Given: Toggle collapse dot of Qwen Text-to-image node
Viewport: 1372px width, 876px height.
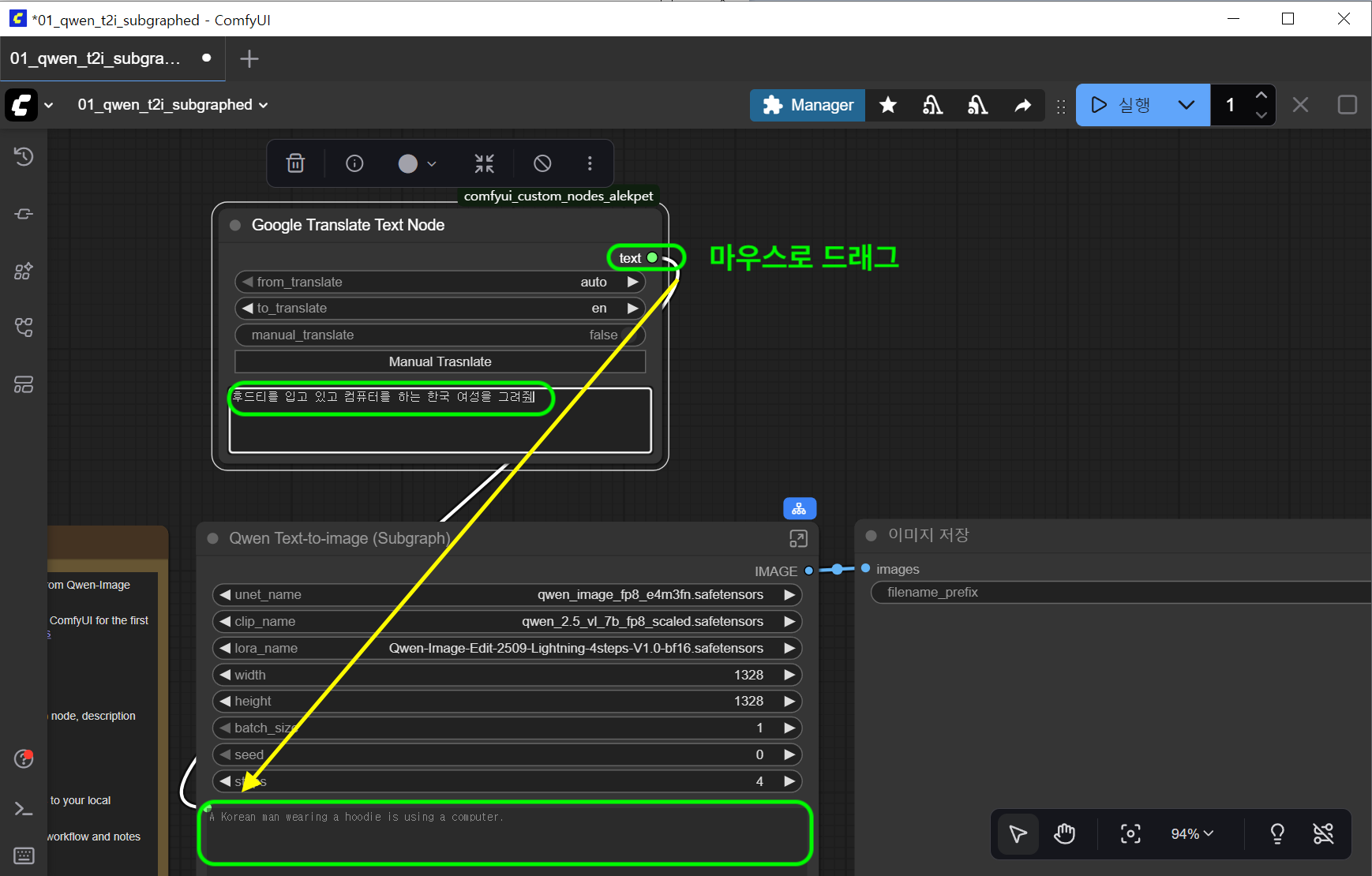Looking at the screenshot, I should 213,538.
